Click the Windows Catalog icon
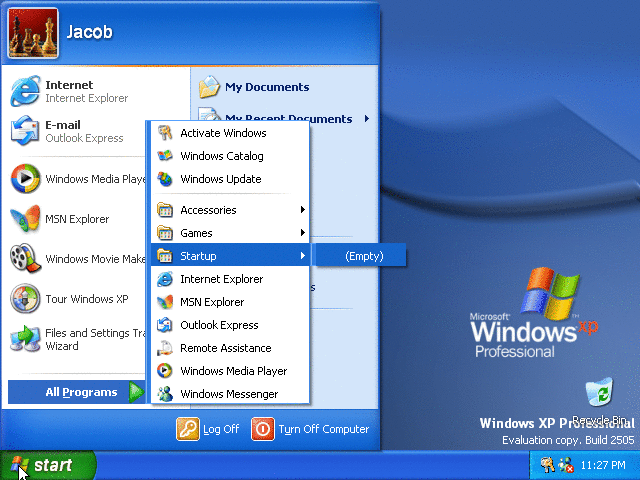Screen dimensions: 640x480 coord(165,156)
